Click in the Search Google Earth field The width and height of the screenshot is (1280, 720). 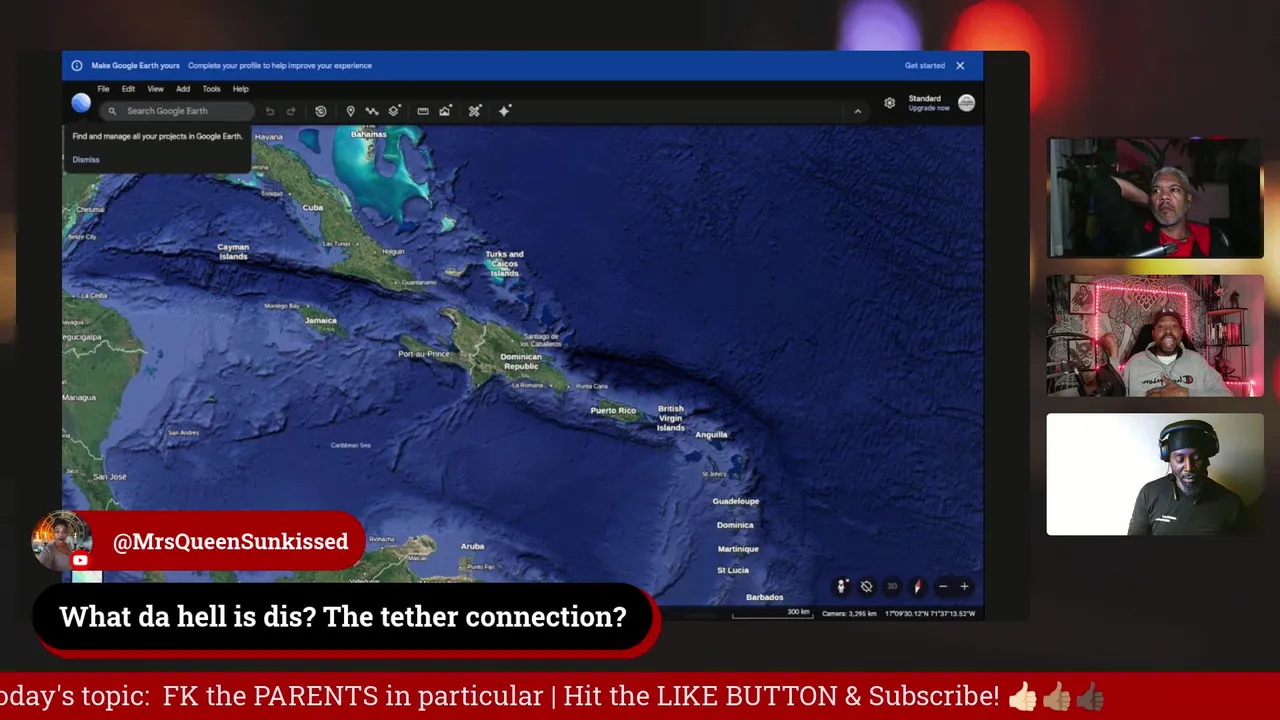click(178, 111)
